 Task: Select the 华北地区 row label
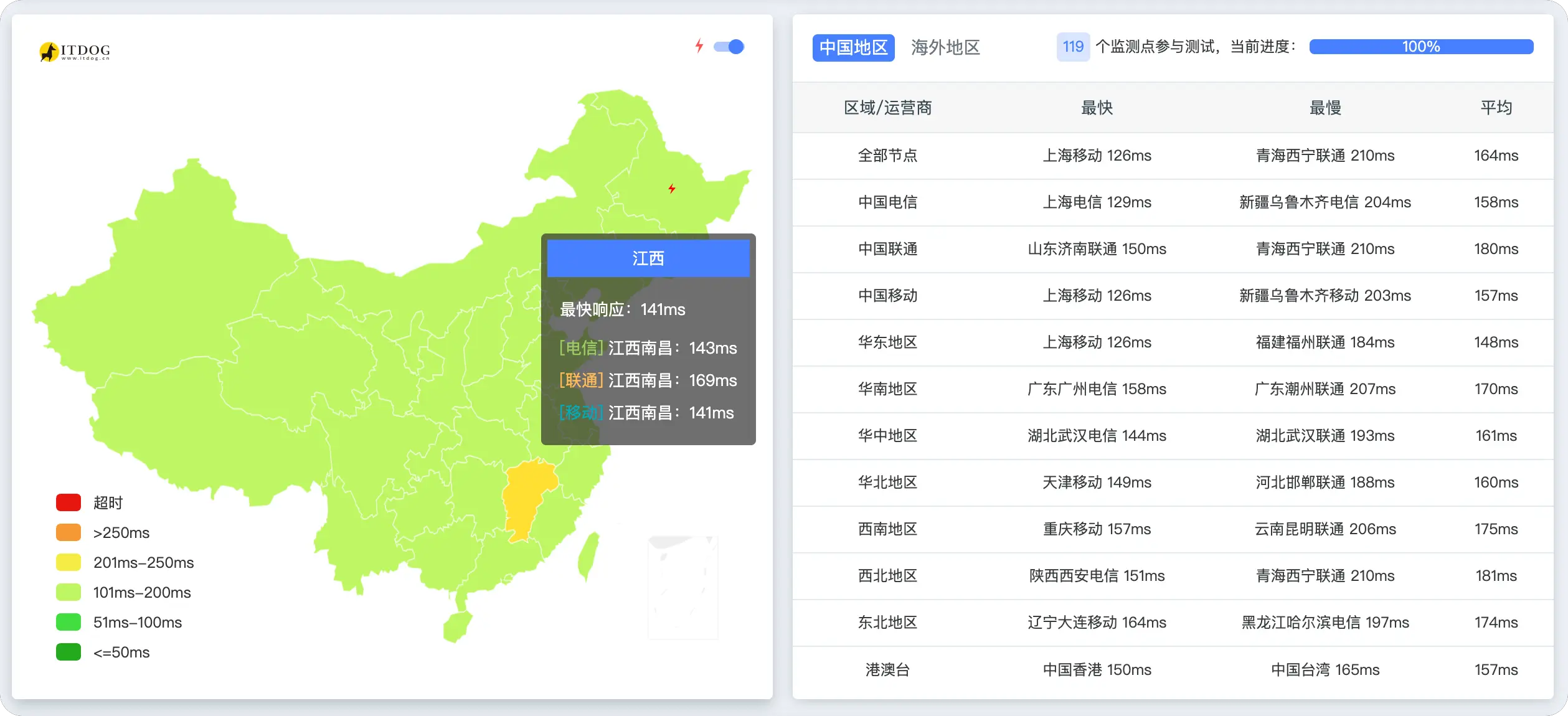click(887, 482)
